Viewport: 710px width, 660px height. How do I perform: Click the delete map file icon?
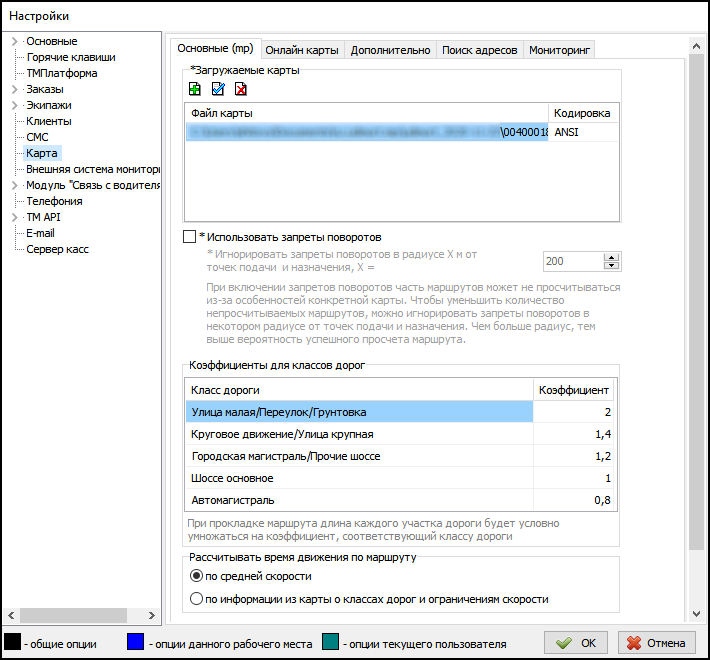(240, 89)
